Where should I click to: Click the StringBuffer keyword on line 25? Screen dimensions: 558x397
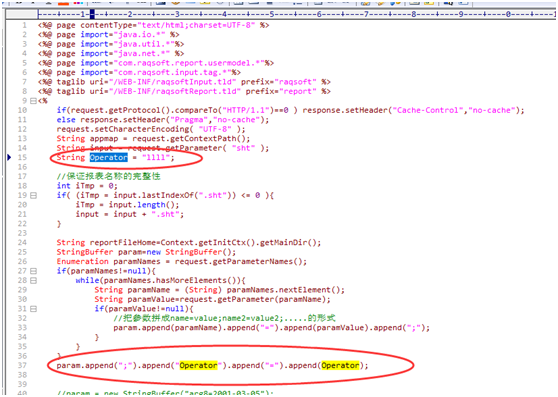85,252
